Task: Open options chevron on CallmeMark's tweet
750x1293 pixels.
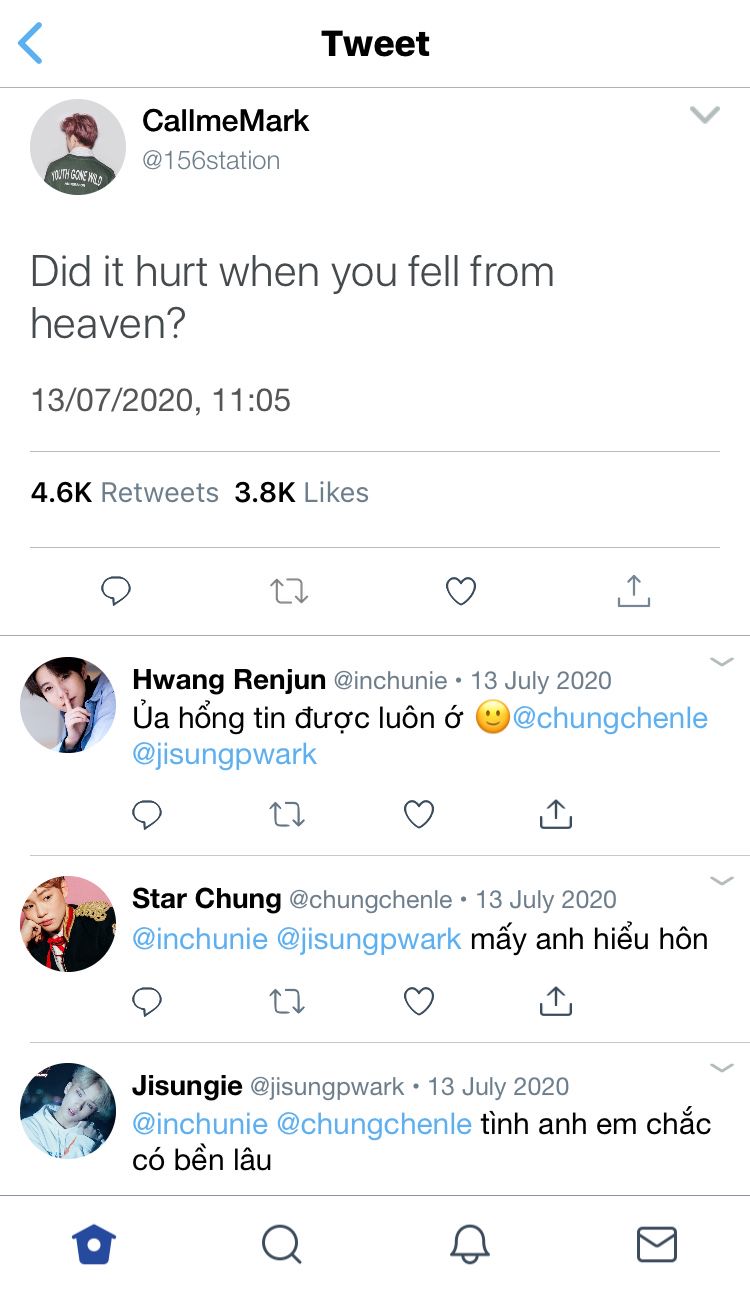Action: pyautogui.click(x=705, y=115)
